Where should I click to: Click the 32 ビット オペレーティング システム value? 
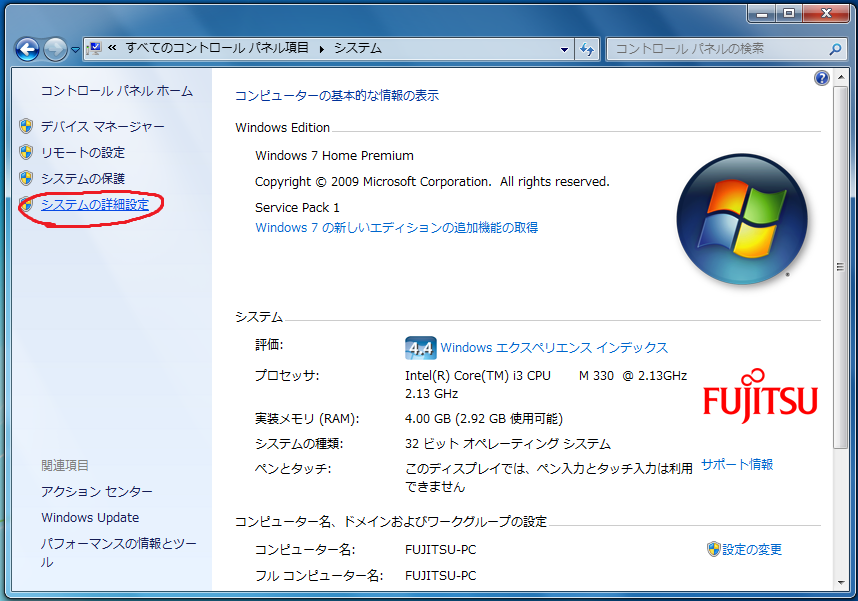pos(508,444)
